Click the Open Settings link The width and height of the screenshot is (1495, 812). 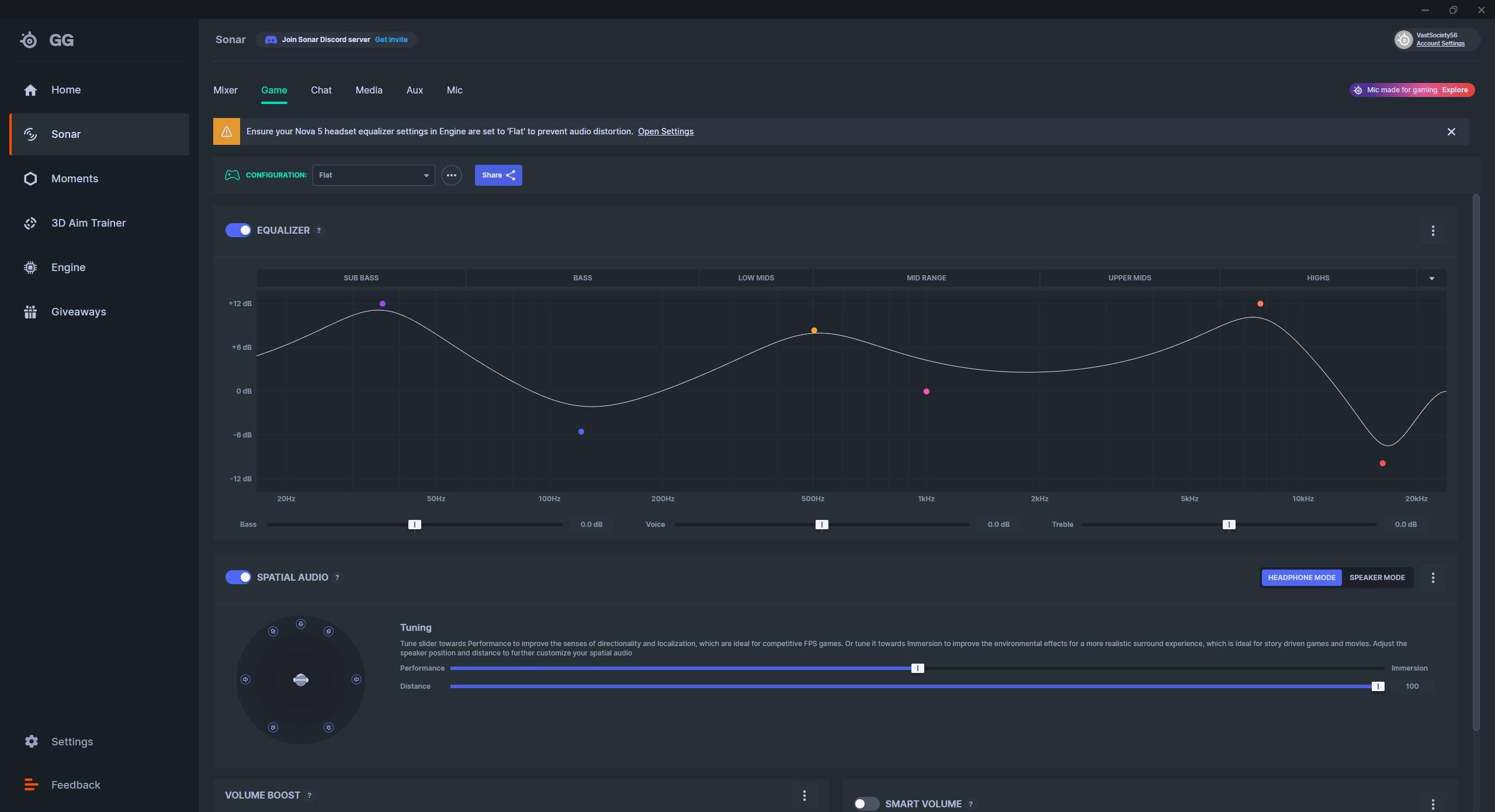point(665,131)
